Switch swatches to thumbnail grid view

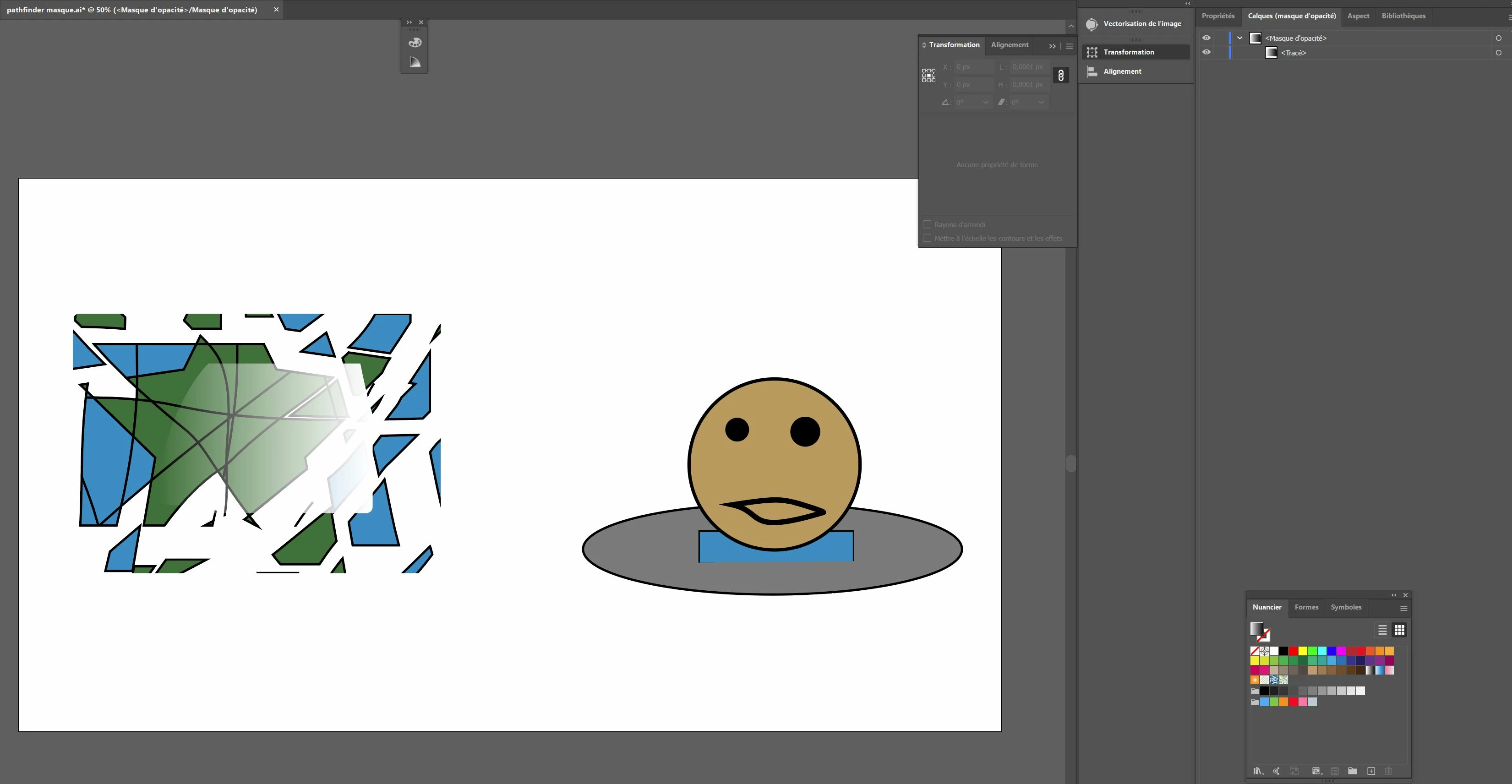point(1399,630)
